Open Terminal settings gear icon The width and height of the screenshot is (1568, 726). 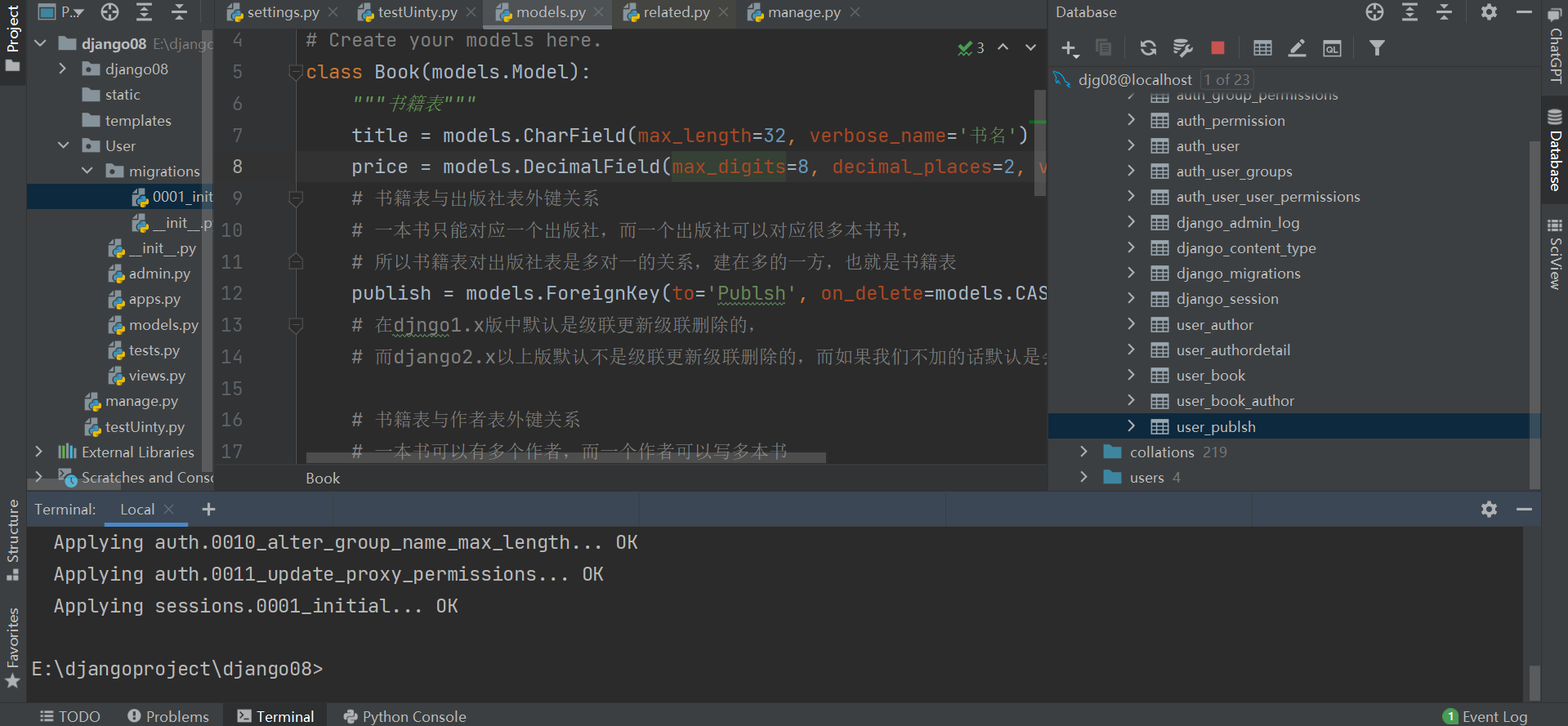click(1489, 509)
